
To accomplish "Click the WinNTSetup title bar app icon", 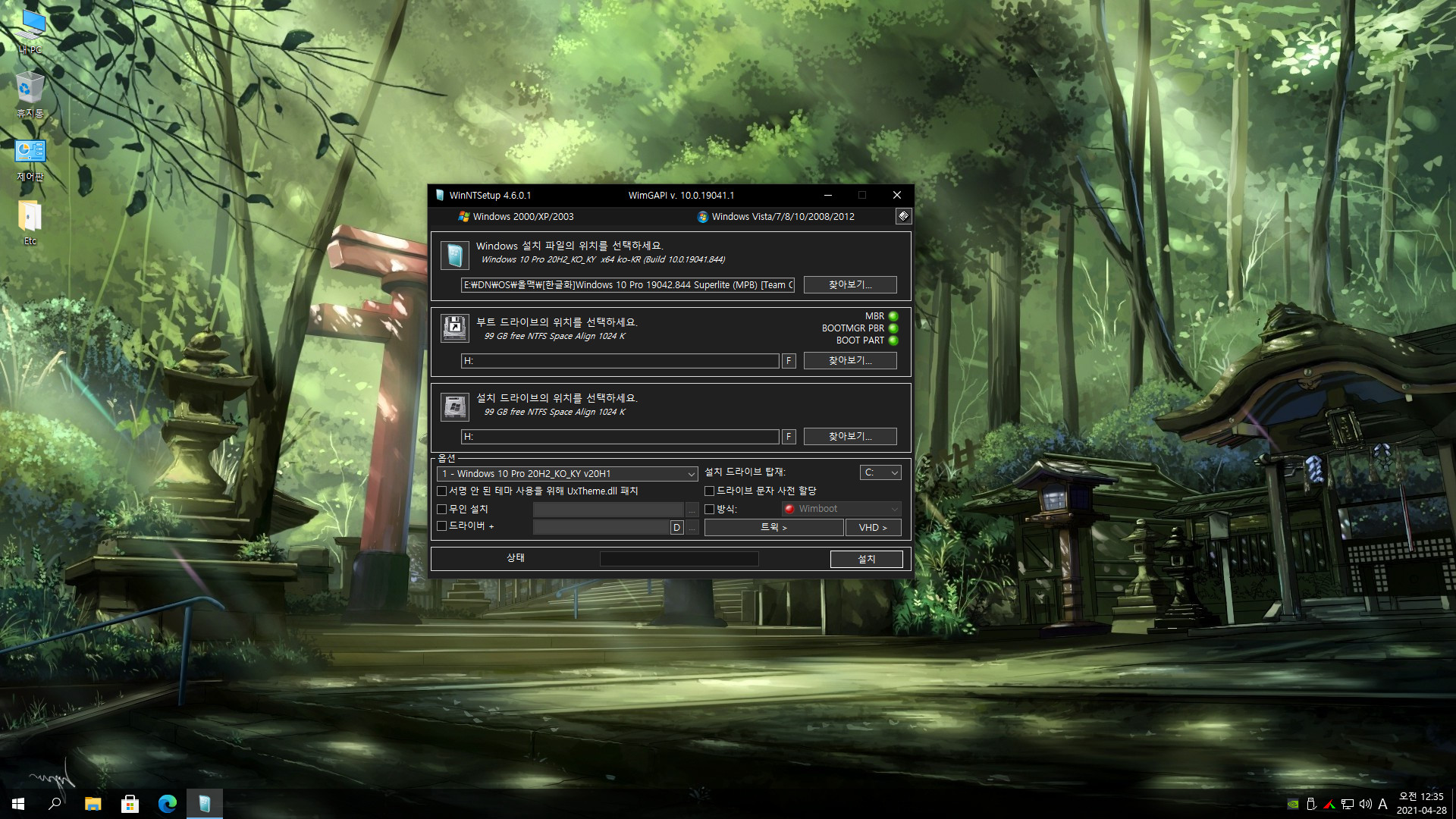I will (x=440, y=195).
